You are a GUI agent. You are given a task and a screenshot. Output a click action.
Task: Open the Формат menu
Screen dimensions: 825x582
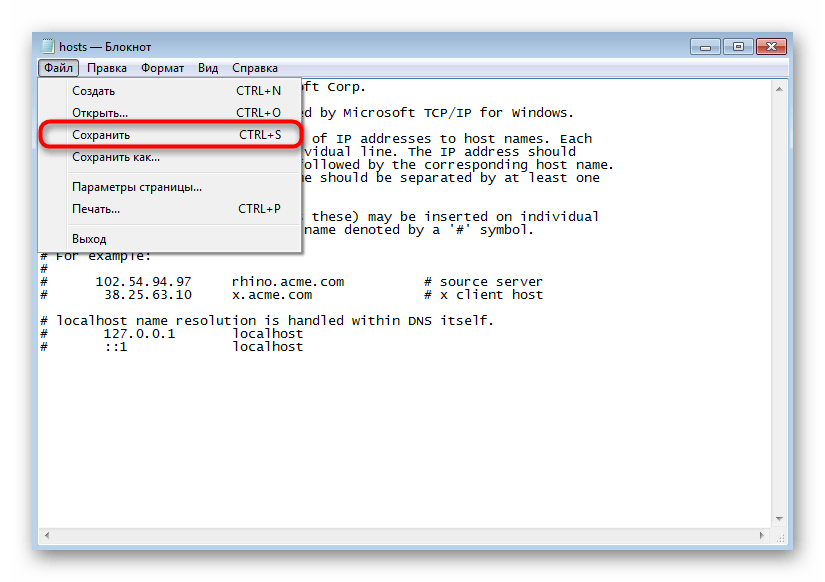(162, 68)
